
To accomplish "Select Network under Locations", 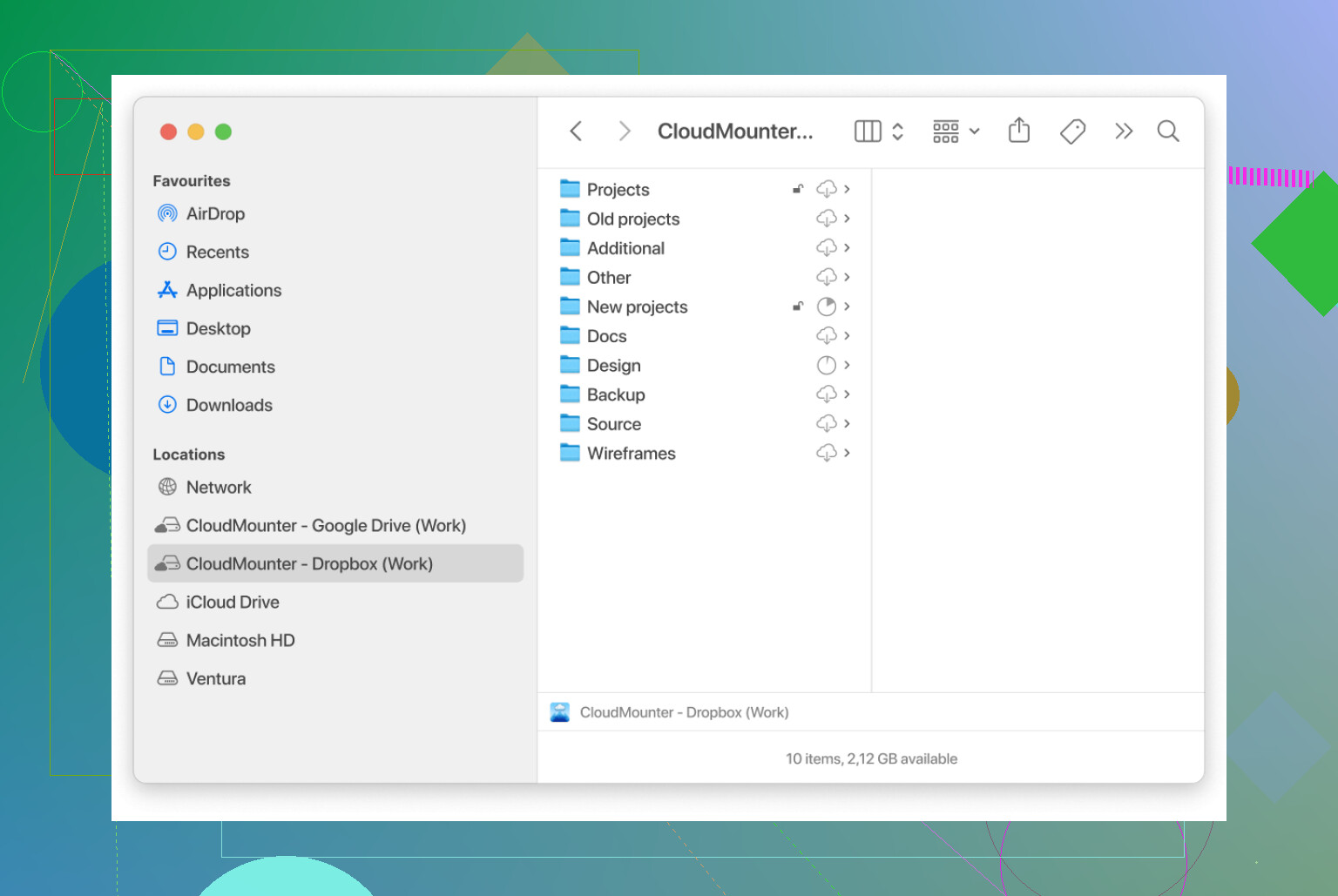I will point(335,488).
